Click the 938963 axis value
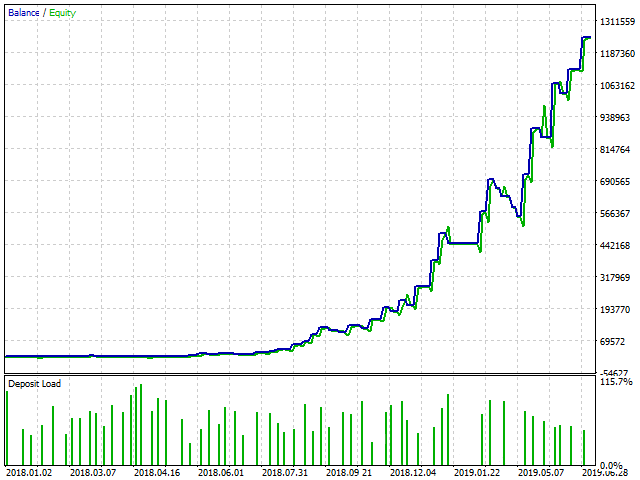 coord(615,118)
